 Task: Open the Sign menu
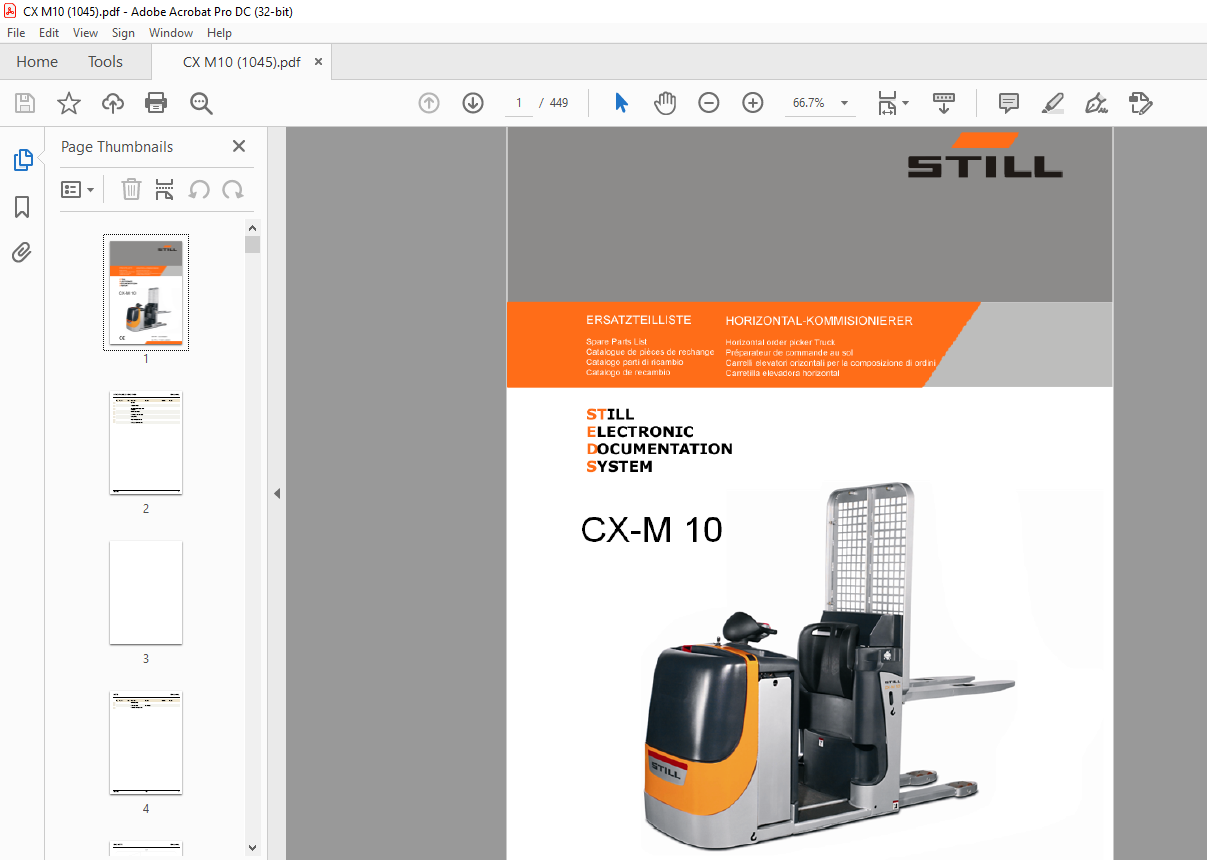click(124, 33)
